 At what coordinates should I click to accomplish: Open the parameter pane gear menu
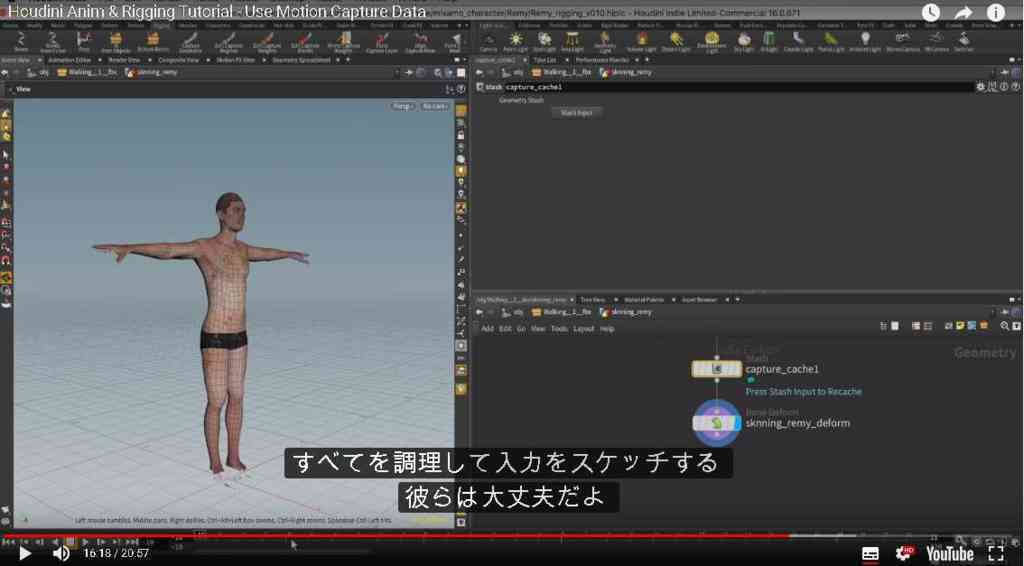pyautogui.click(x=980, y=87)
